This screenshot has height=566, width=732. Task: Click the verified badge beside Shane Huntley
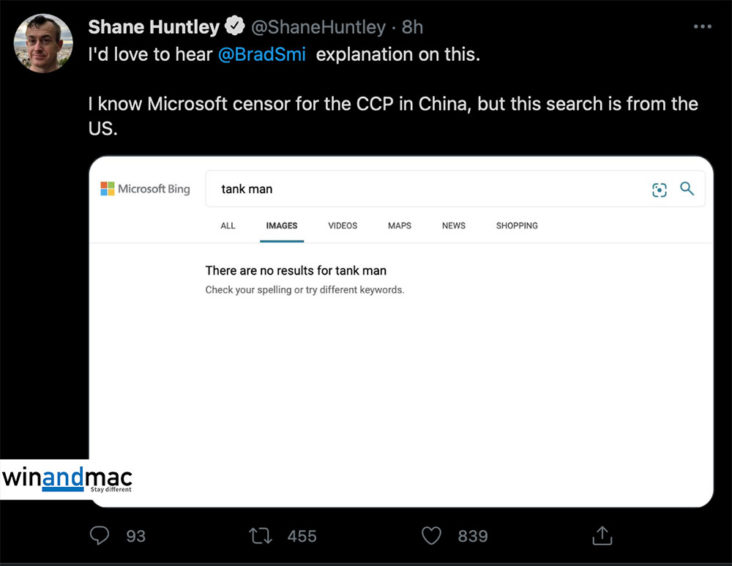(236, 27)
